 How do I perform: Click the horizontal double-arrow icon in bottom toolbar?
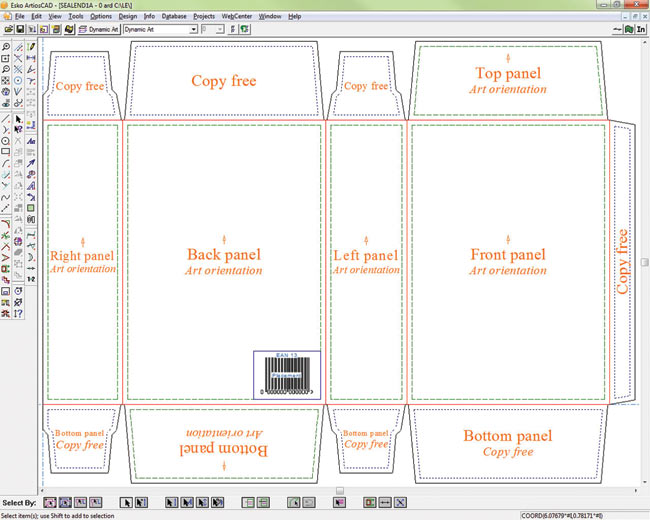(x=384, y=501)
